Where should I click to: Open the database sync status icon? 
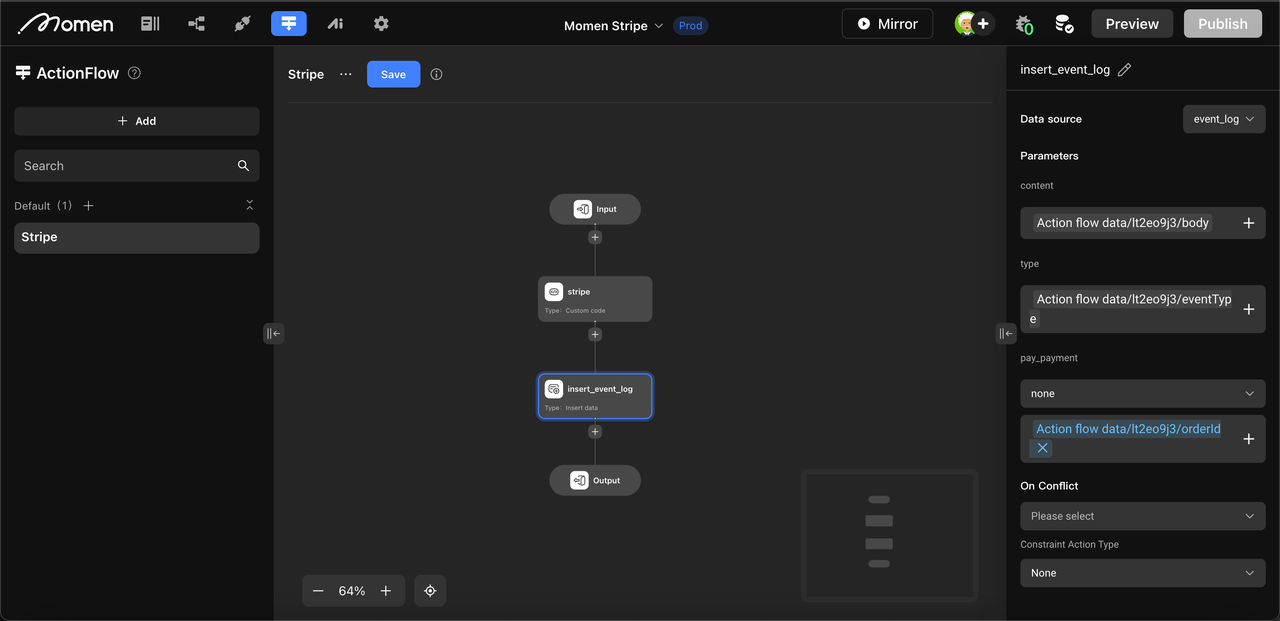[x=1064, y=24]
